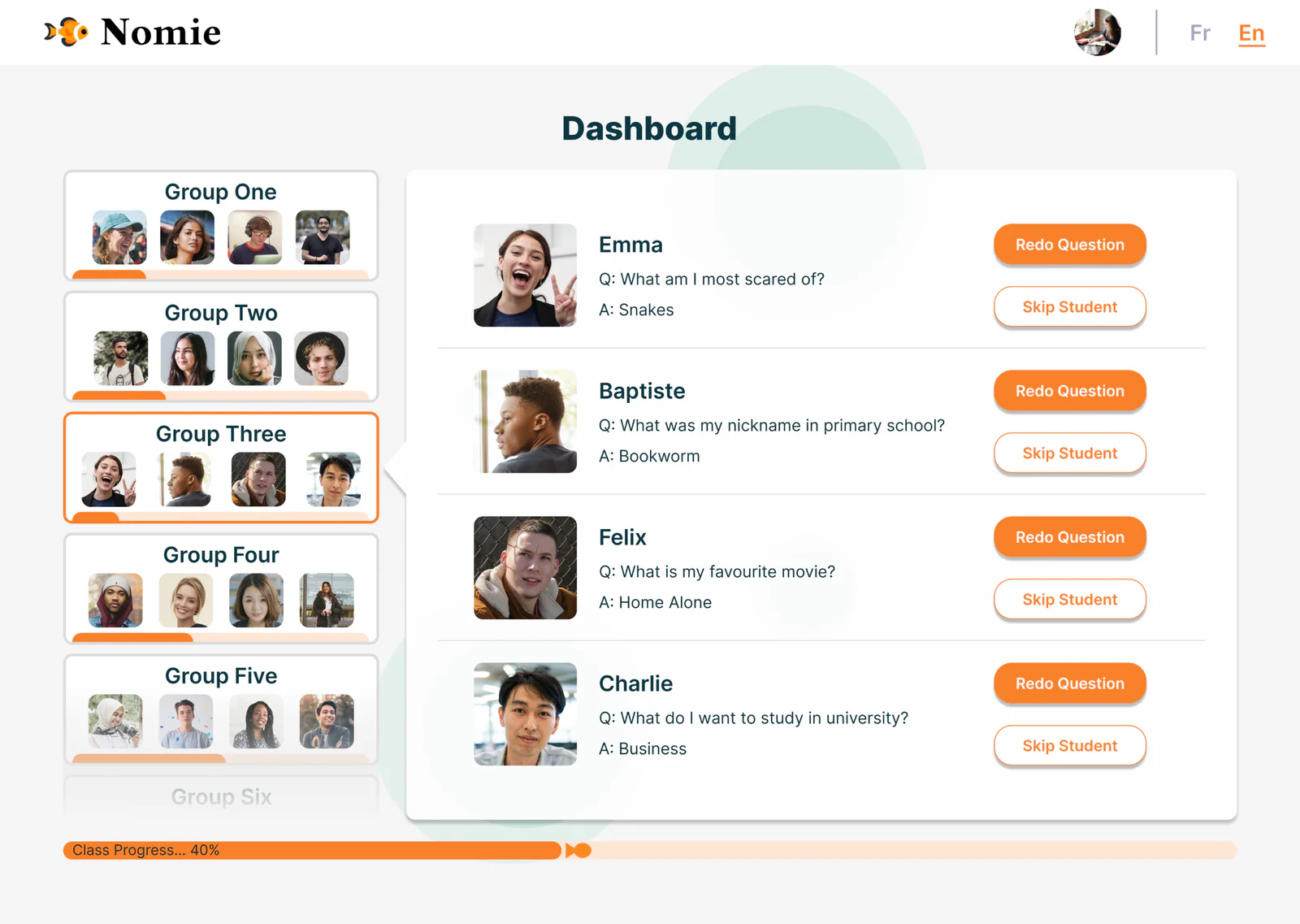Click the 'Class Progress... 40%' label
1300x924 pixels.
(x=145, y=850)
